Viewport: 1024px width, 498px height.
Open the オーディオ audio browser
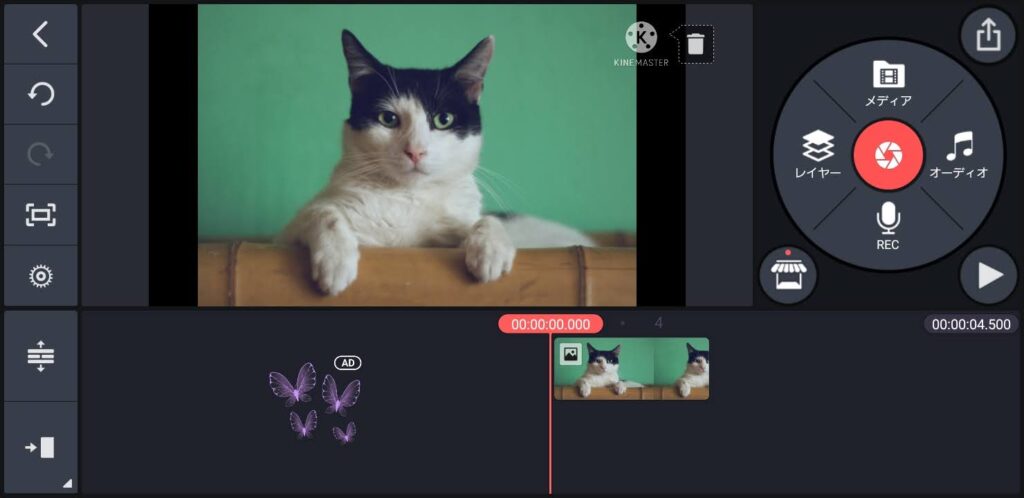(958, 155)
